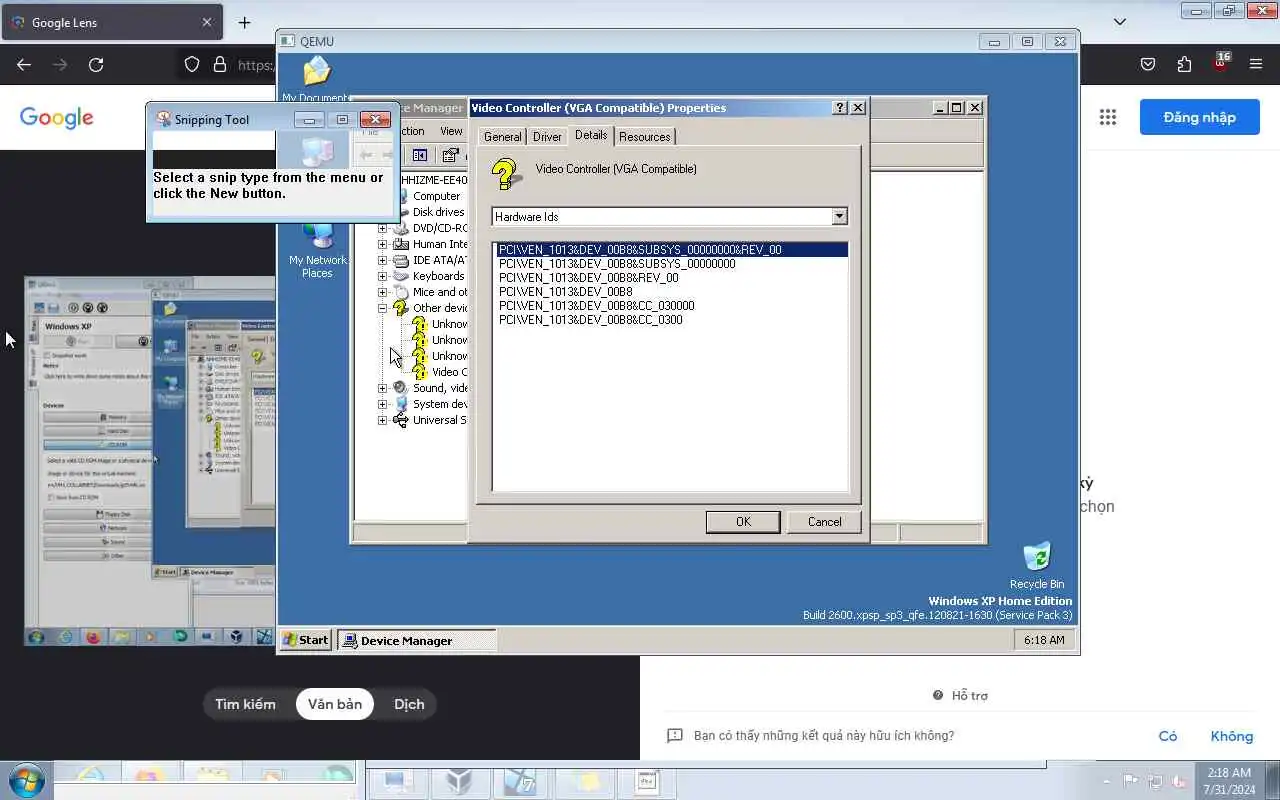
Task: Select the PCI\VEN_1013&DEV_00B8&CC_030000 row
Action: [x=596, y=306]
